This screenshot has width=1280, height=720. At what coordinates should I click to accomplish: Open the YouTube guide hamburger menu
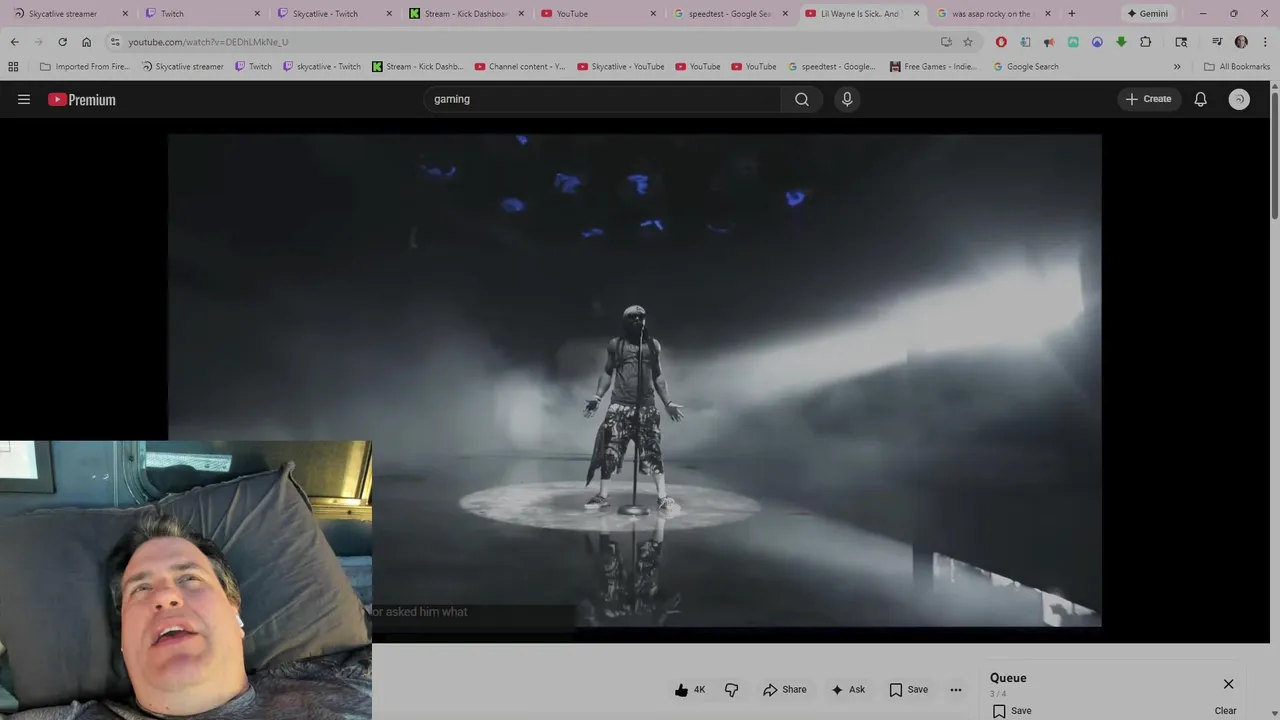[24, 99]
